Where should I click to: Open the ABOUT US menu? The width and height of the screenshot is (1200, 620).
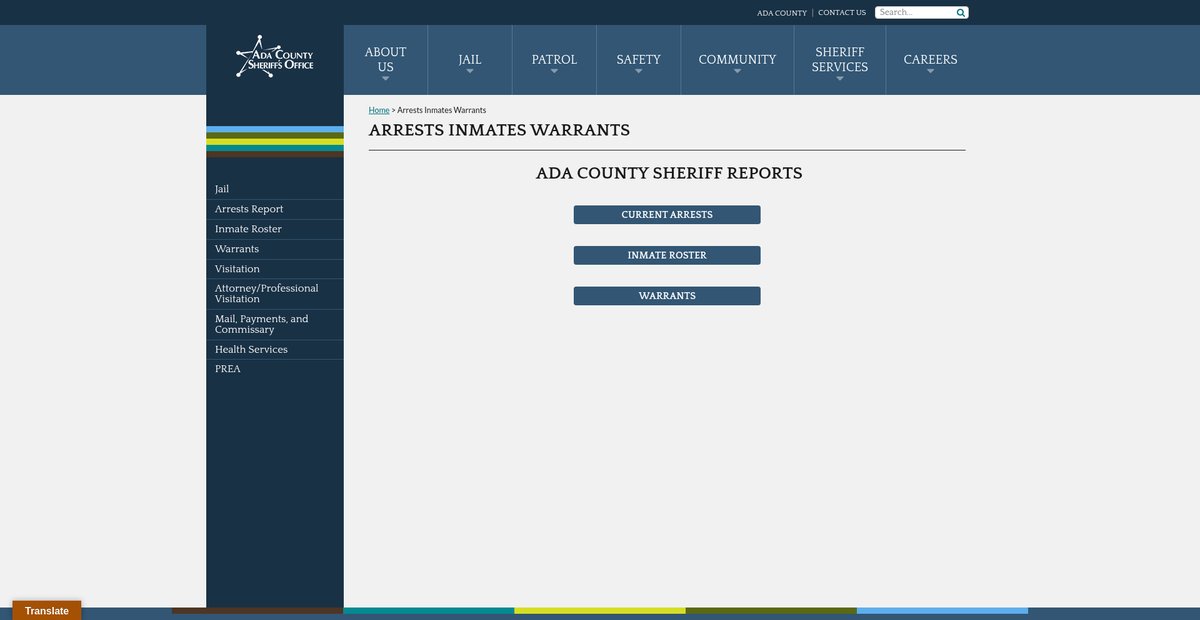point(385,60)
